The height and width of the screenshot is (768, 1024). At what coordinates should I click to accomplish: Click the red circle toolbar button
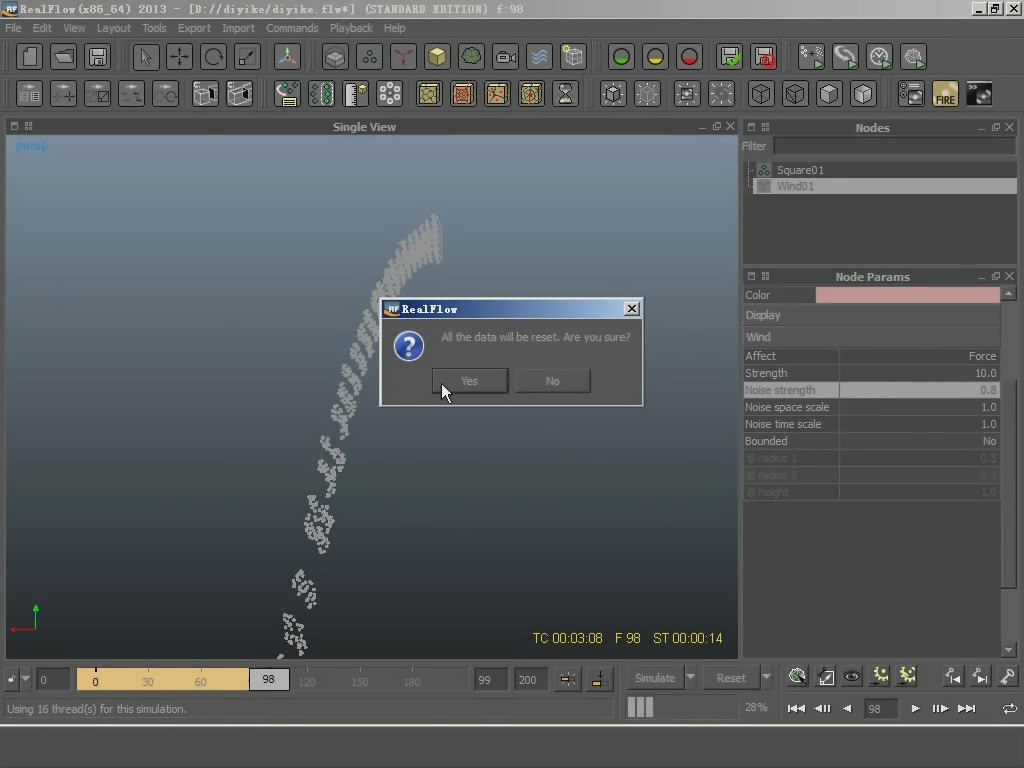tap(689, 57)
